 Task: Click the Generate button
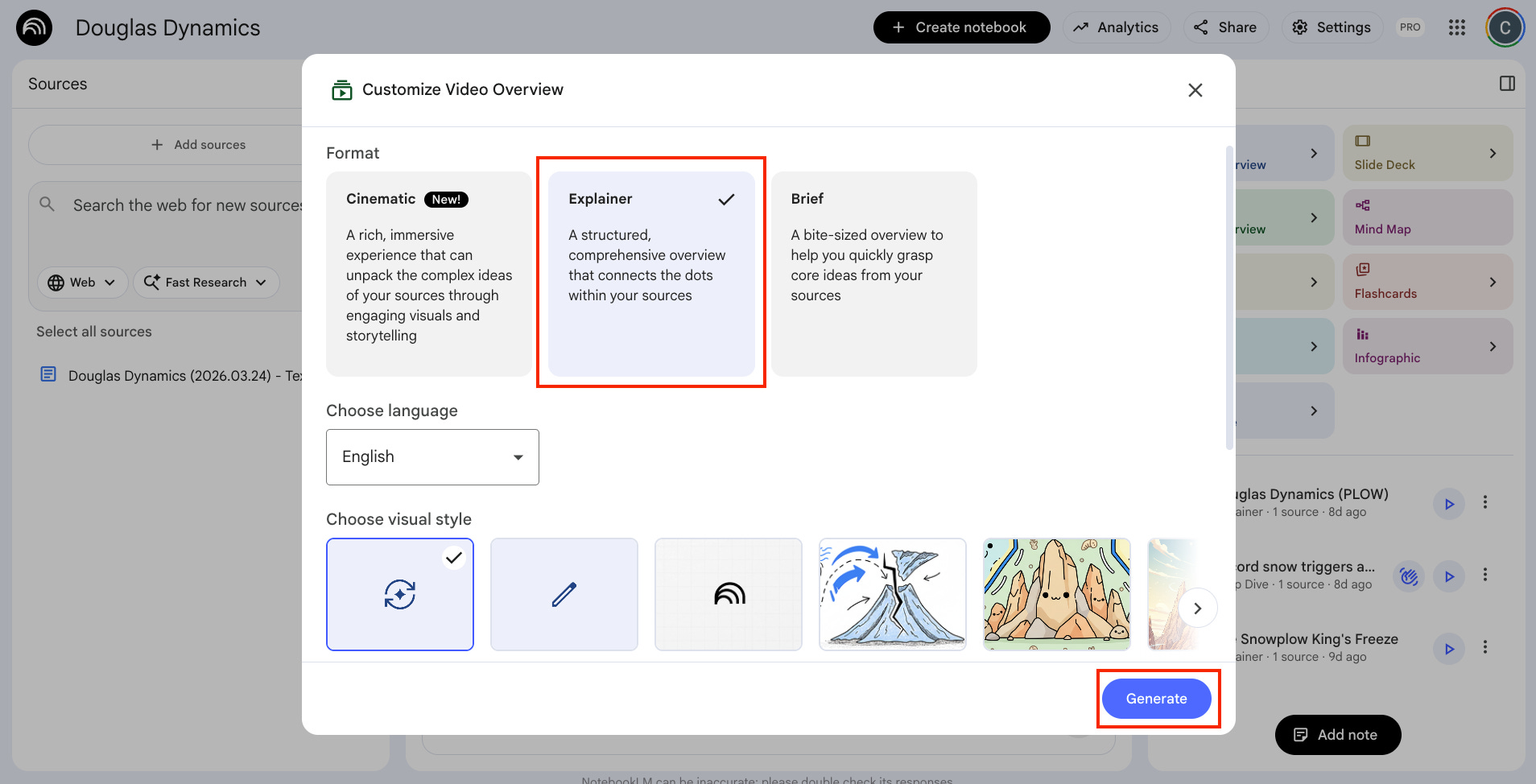tap(1156, 699)
